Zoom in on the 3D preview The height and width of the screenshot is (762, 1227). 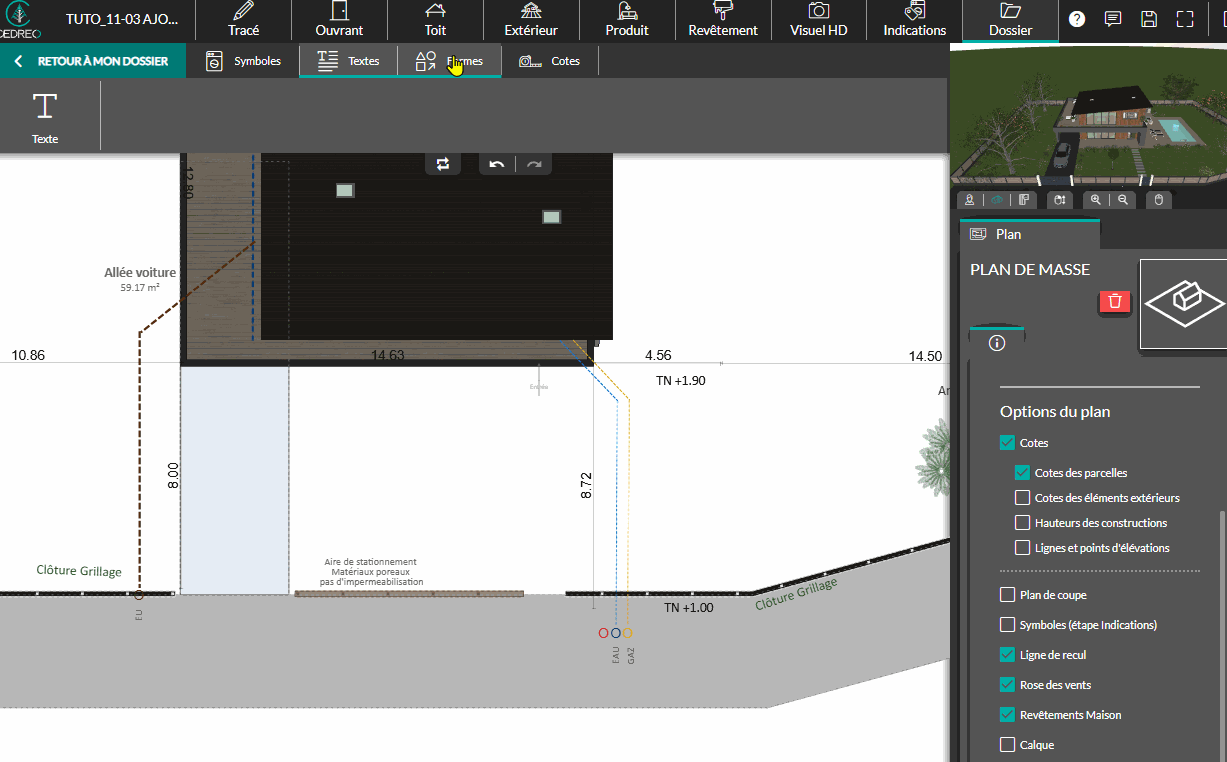(1096, 200)
